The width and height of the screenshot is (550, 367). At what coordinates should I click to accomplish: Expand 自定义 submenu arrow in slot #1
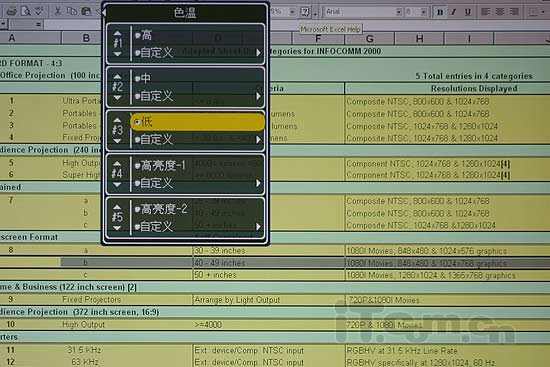point(259,53)
